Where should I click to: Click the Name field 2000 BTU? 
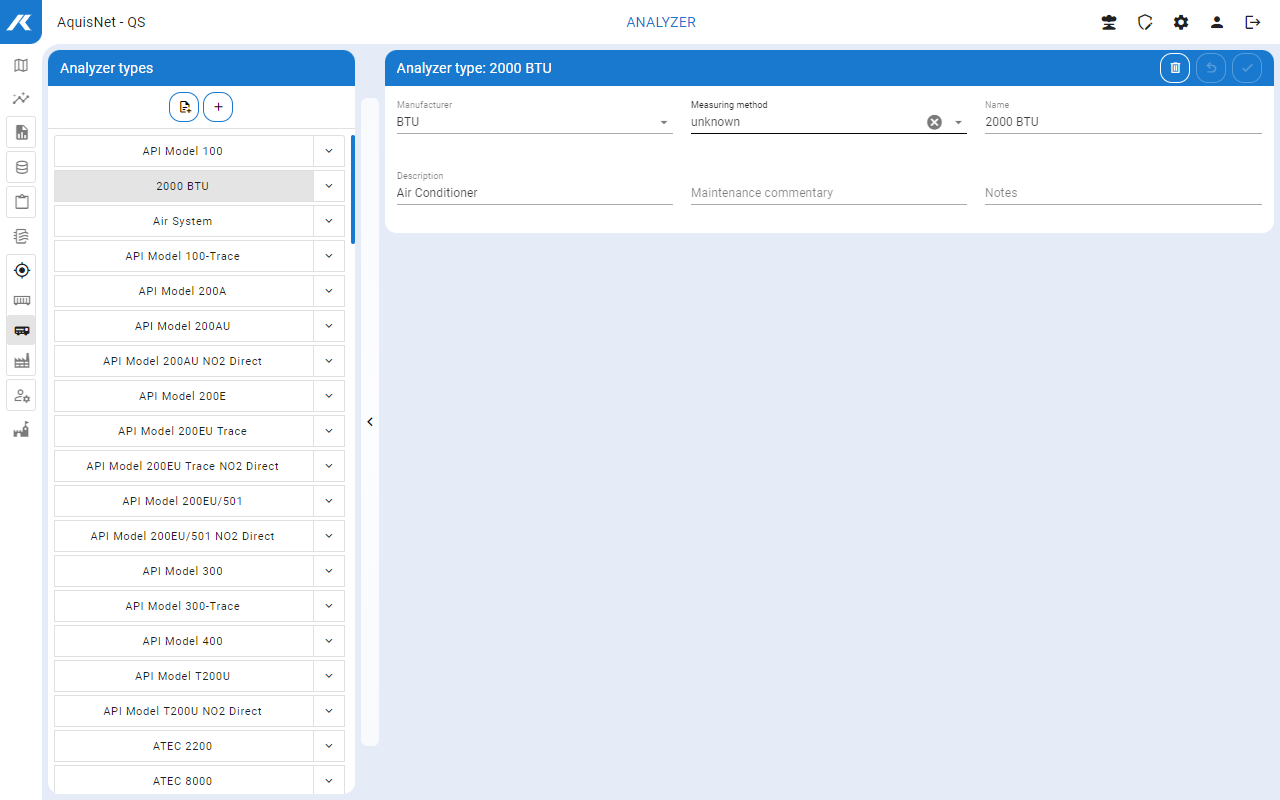point(1123,122)
